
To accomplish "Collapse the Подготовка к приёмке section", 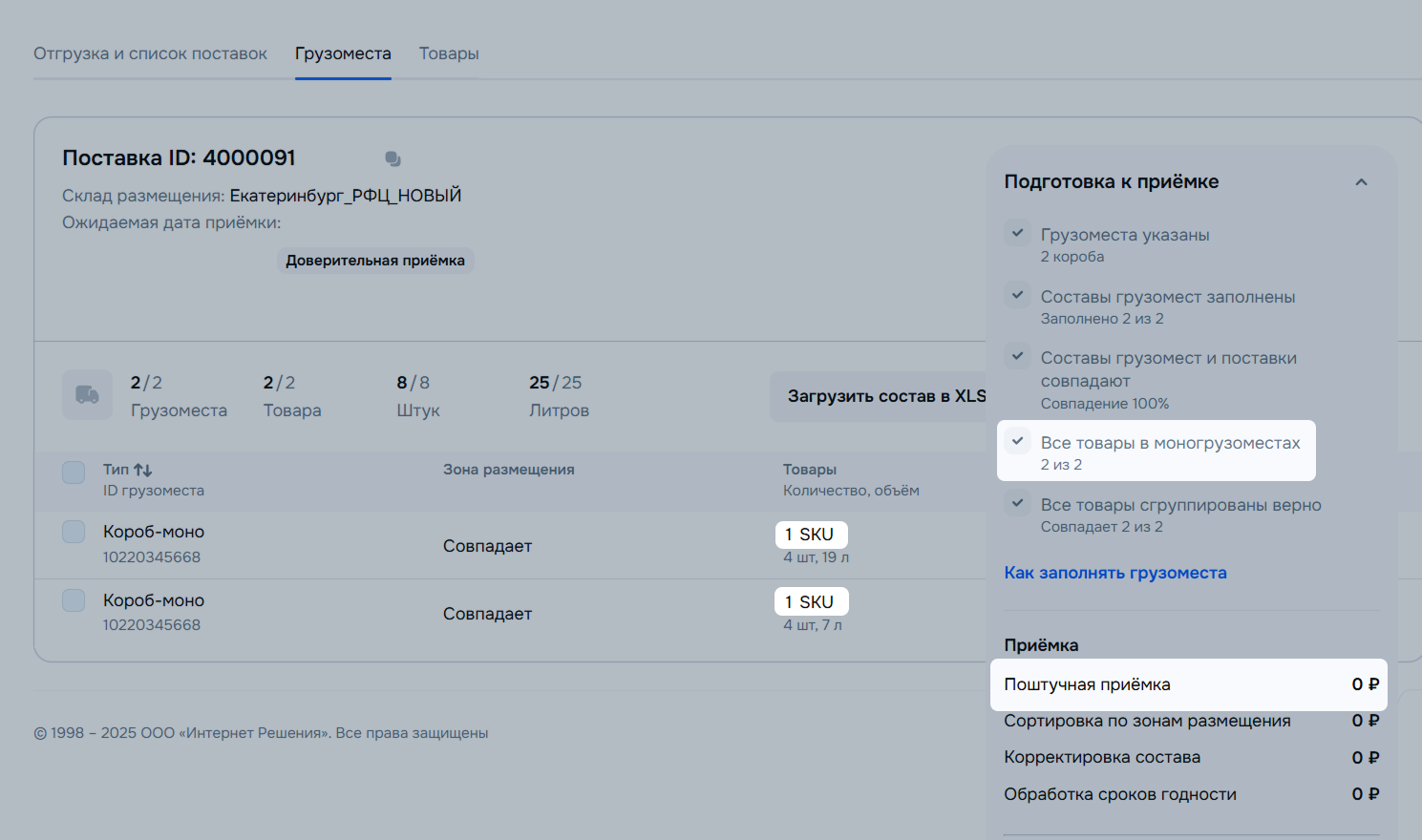I will pyautogui.click(x=1361, y=182).
